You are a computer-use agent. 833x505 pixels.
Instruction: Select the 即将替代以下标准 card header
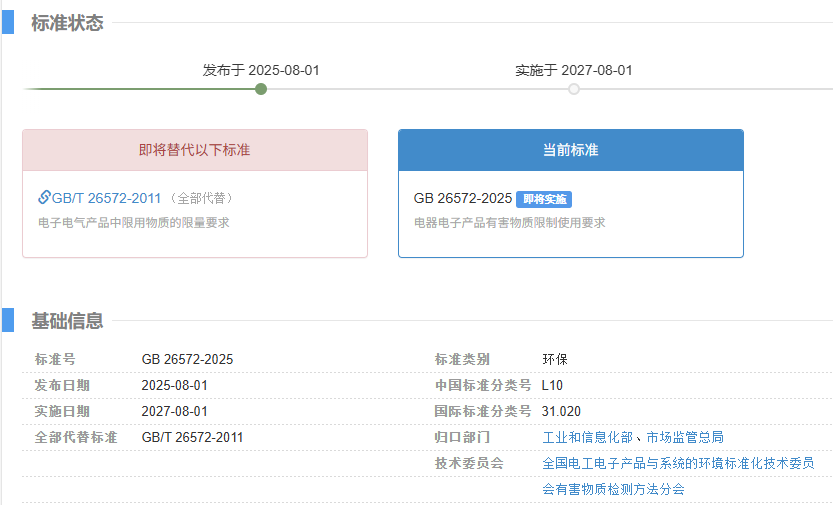195,150
